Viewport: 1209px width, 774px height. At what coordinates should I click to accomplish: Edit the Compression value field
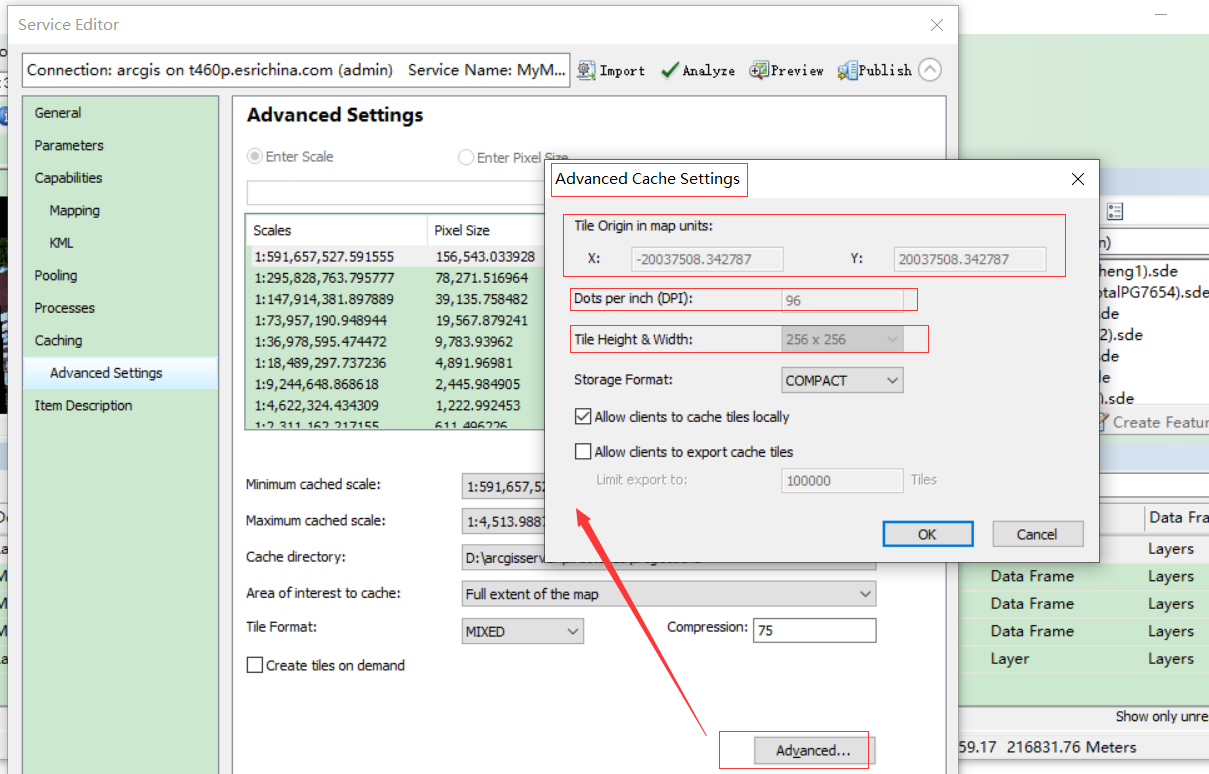pos(816,630)
